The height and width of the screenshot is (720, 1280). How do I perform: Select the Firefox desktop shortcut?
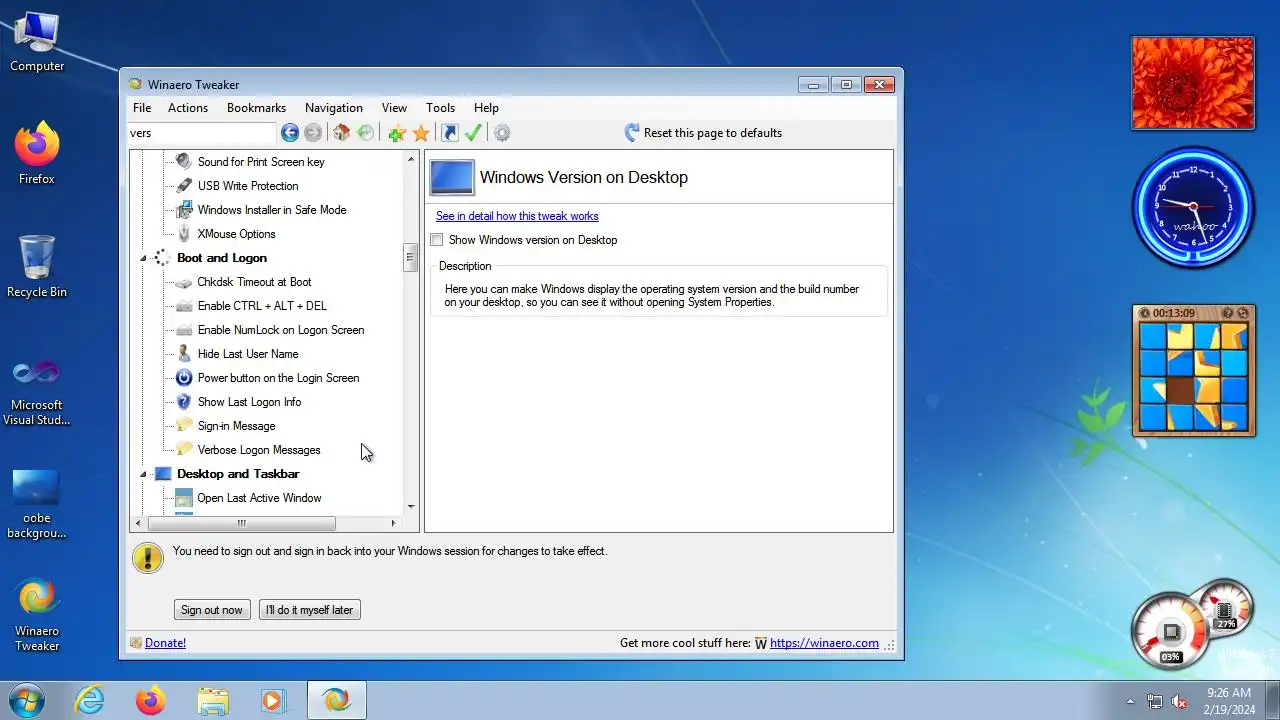pos(37,153)
